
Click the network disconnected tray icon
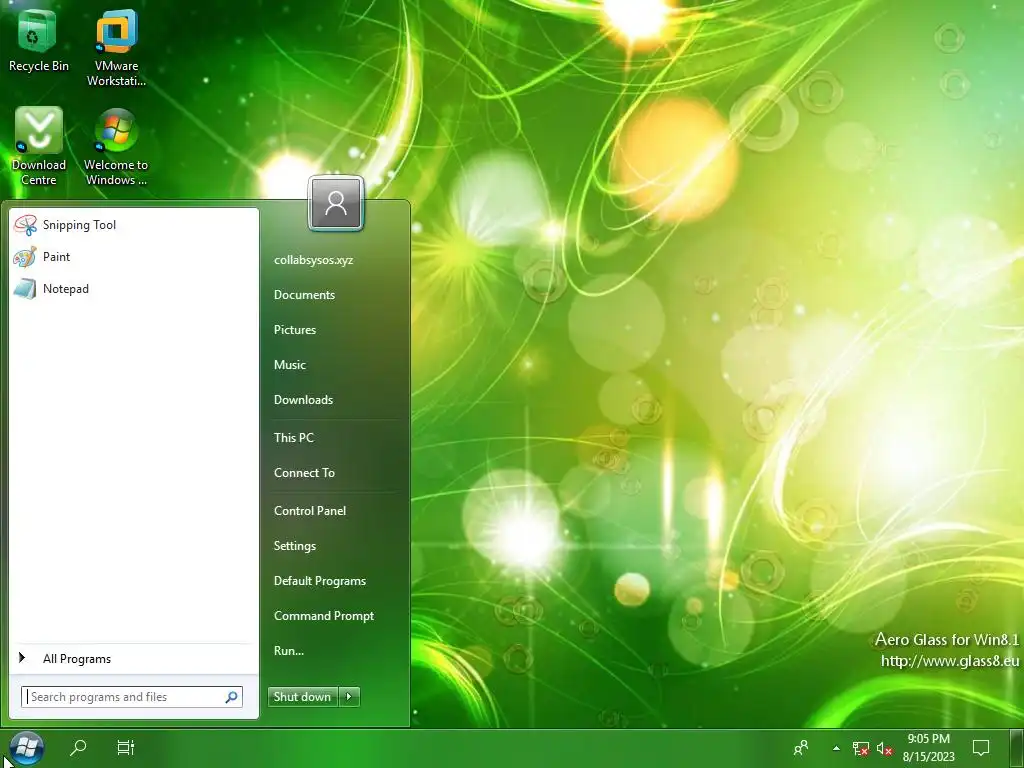tap(861, 748)
